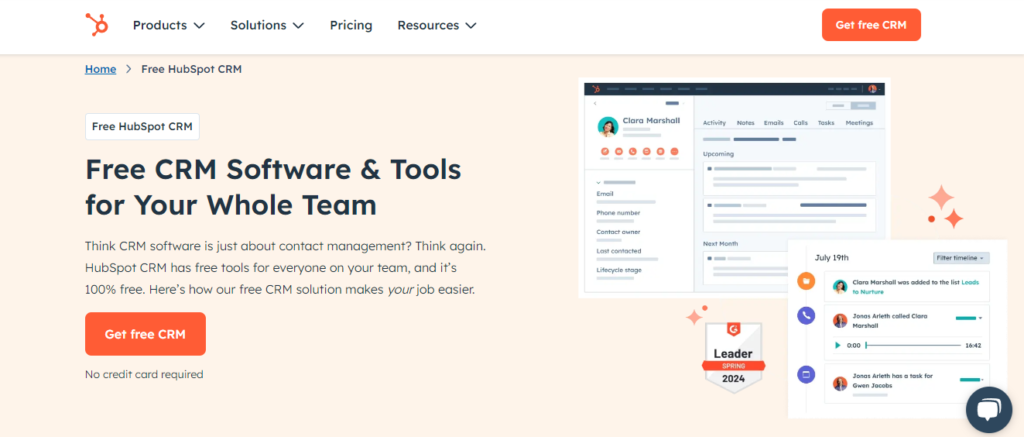Image resolution: width=1024 pixels, height=437 pixels.
Task: Go to the Pricing page
Action: point(351,25)
